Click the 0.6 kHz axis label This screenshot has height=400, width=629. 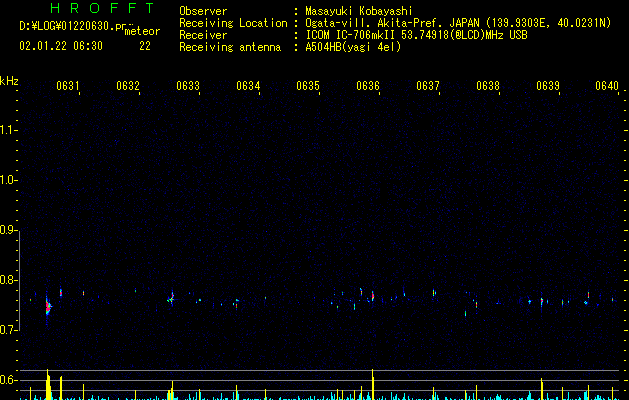coord(8,380)
